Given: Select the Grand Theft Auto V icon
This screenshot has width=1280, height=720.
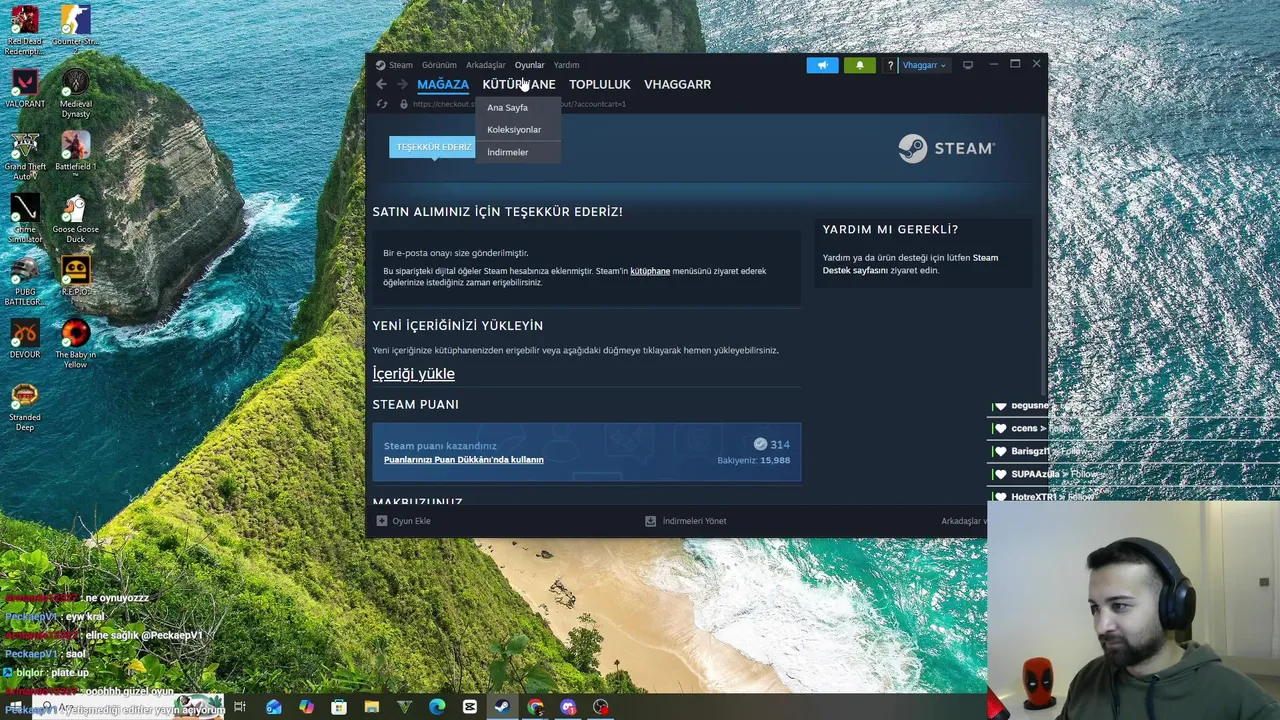Looking at the screenshot, I should pyautogui.click(x=24, y=157).
